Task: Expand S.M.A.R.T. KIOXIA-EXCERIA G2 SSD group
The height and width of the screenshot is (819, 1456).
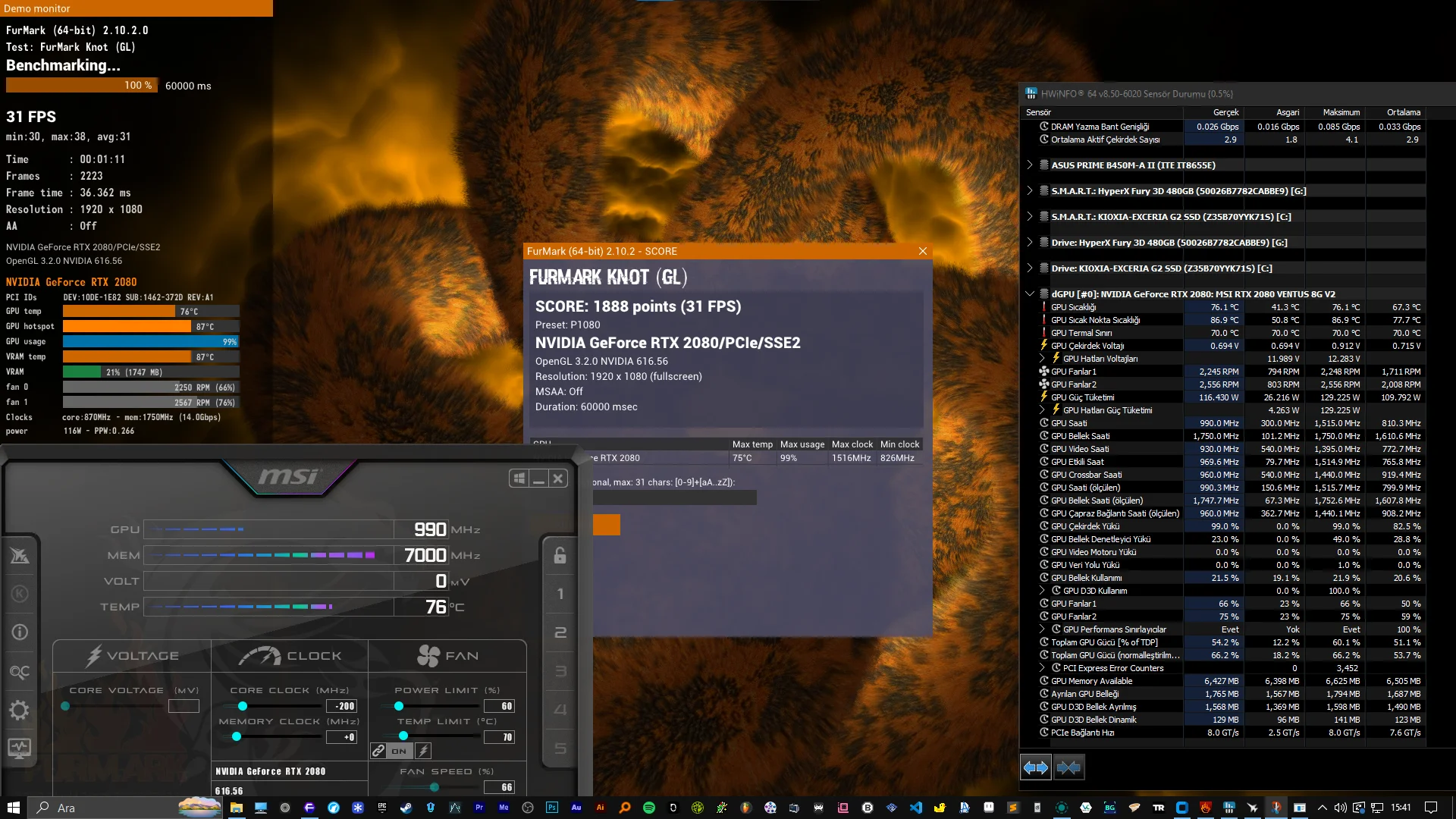Action: coord(1029,216)
